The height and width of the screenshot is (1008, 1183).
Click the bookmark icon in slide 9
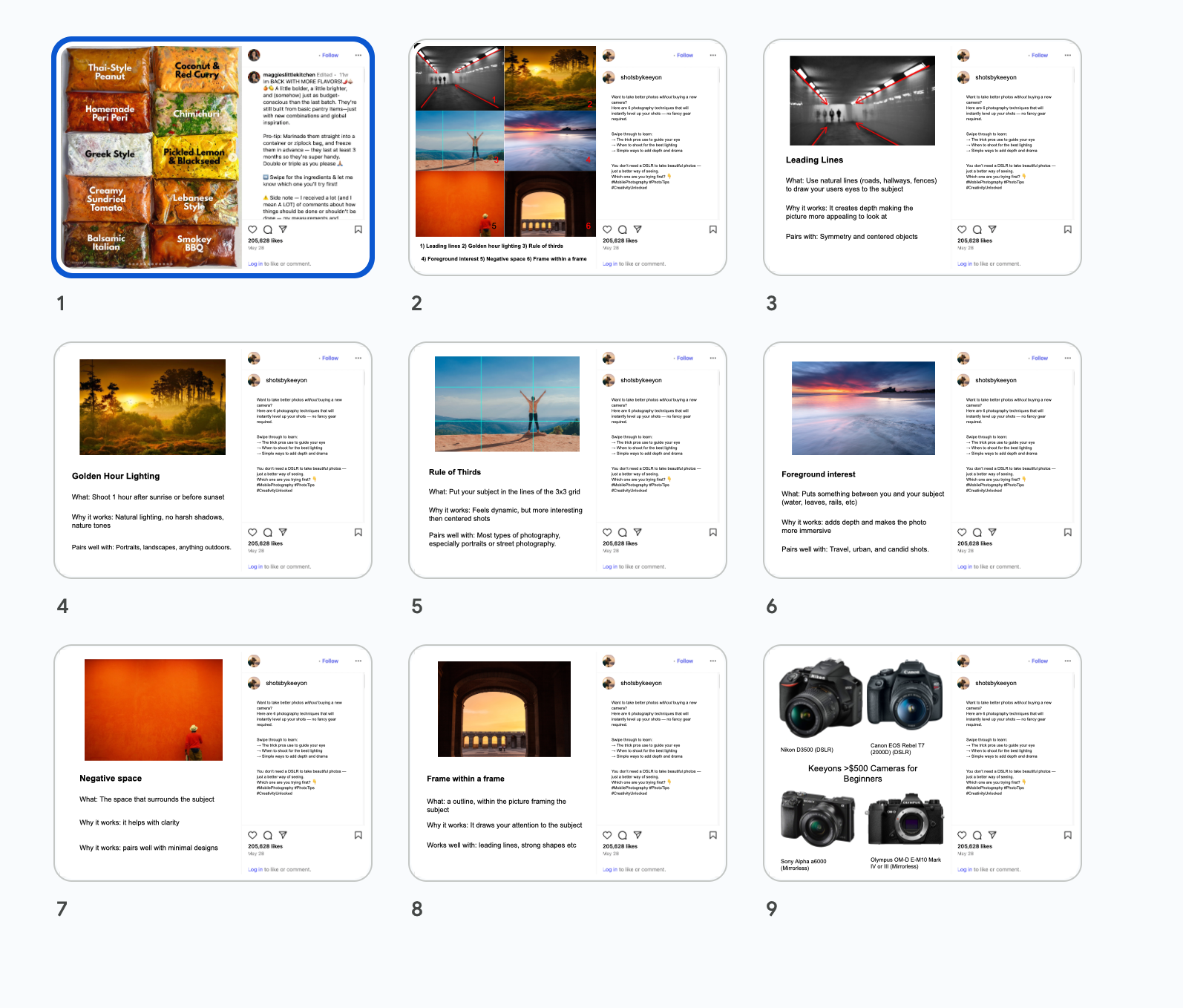(1068, 835)
